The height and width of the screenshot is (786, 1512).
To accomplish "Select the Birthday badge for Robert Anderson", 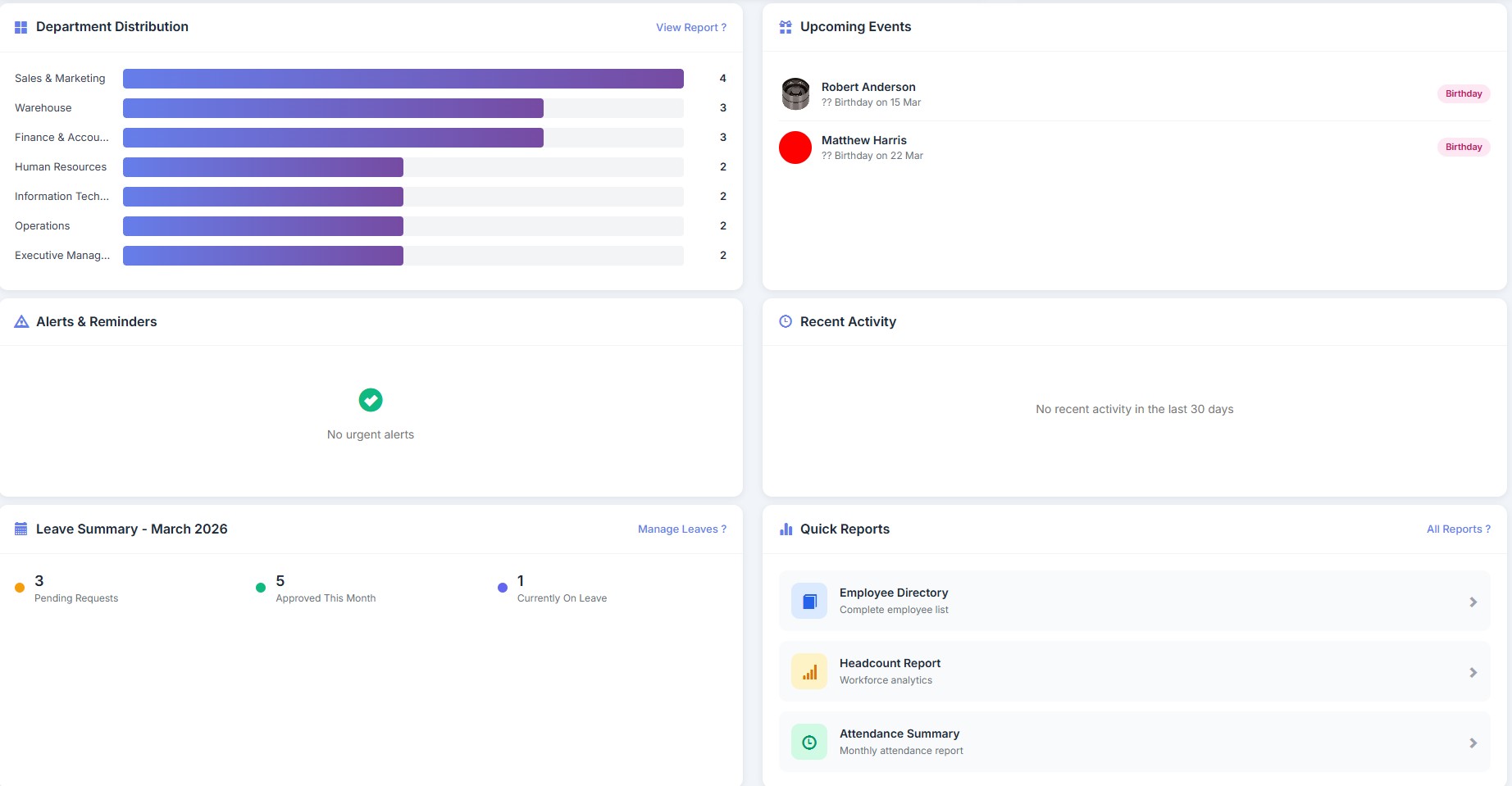I will 1464,93.
